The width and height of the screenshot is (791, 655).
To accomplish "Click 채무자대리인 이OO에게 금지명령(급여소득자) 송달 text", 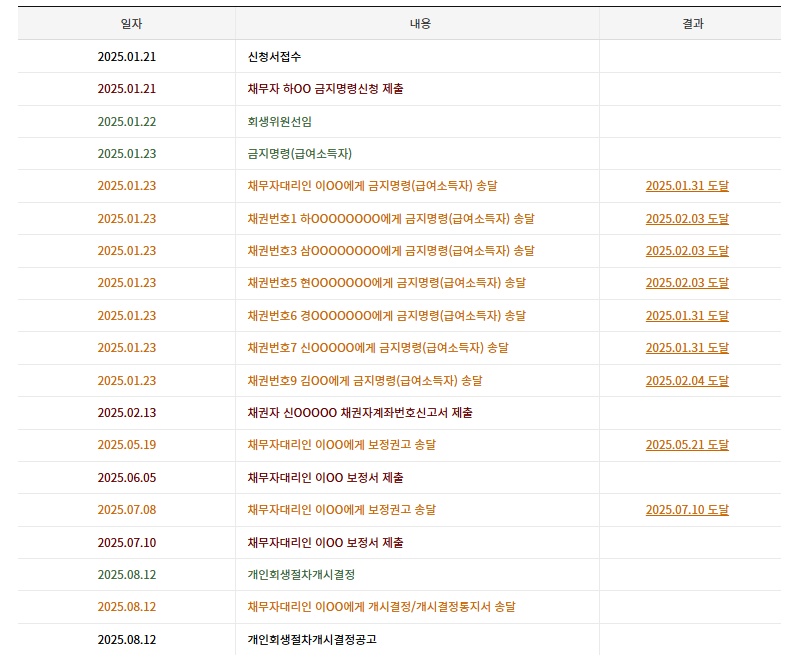I will (372, 186).
